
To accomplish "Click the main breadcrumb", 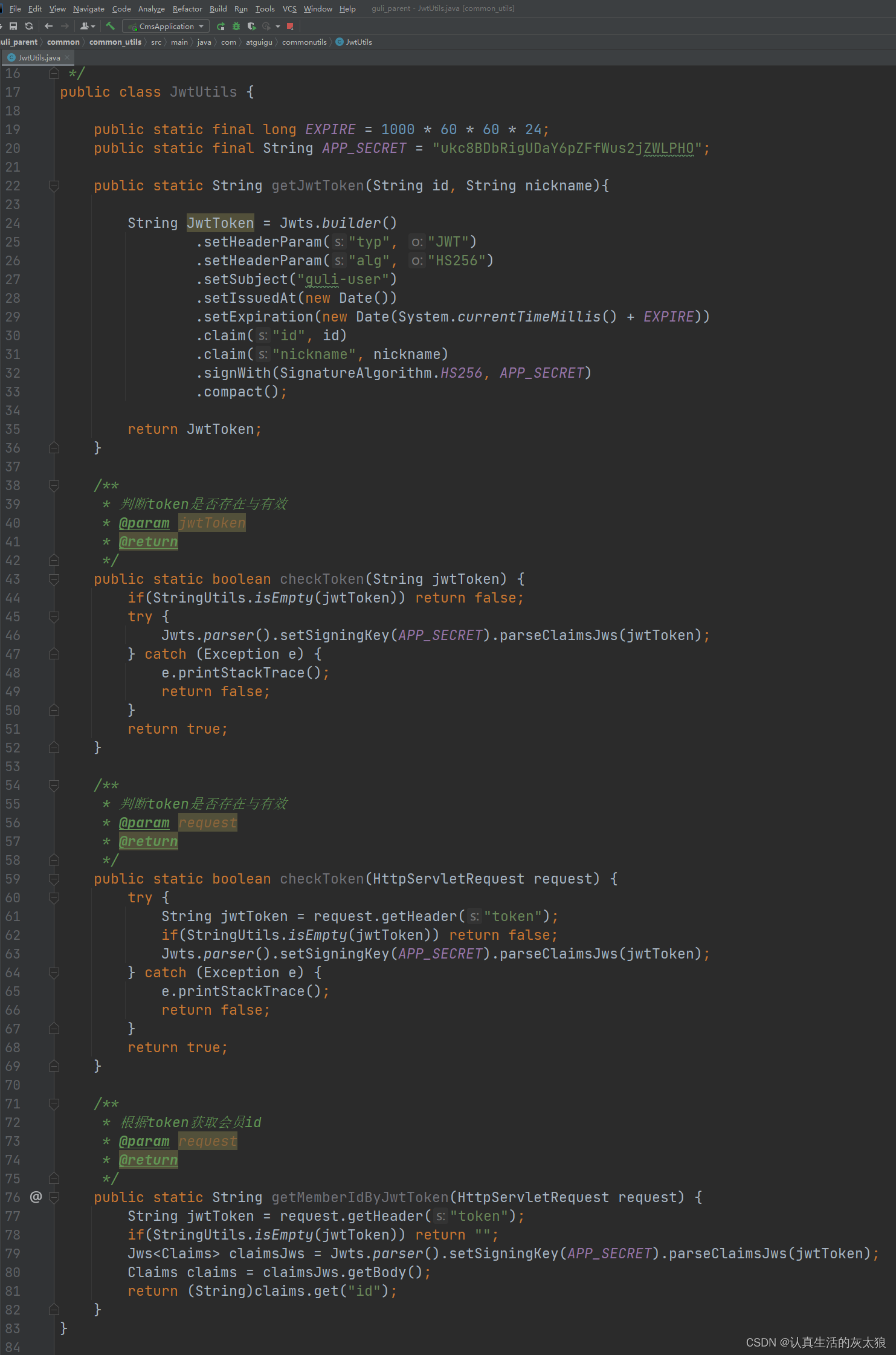I will (x=179, y=42).
